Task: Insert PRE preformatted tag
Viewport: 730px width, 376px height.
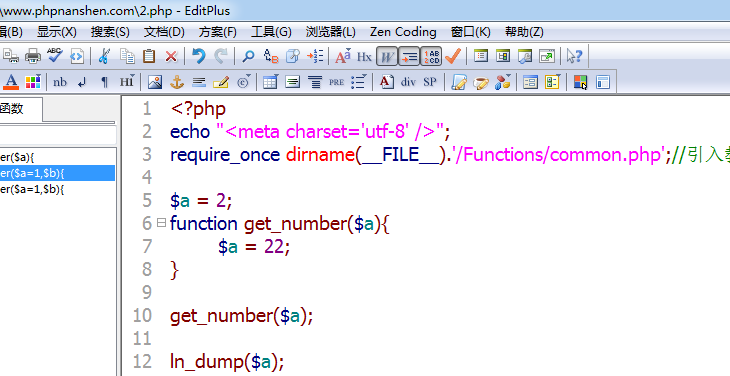Action: pyautogui.click(x=337, y=82)
